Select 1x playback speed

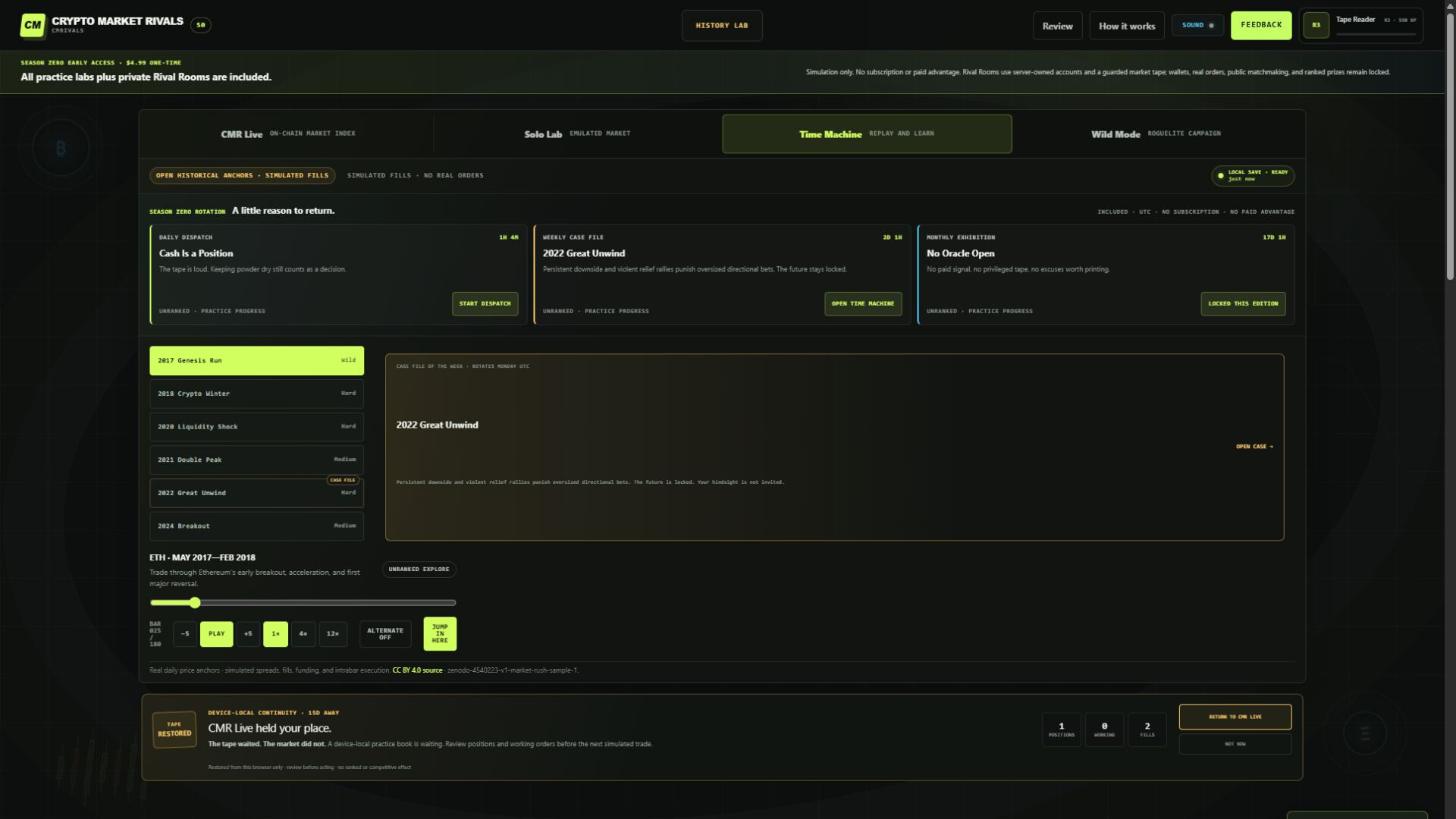coord(275,634)
